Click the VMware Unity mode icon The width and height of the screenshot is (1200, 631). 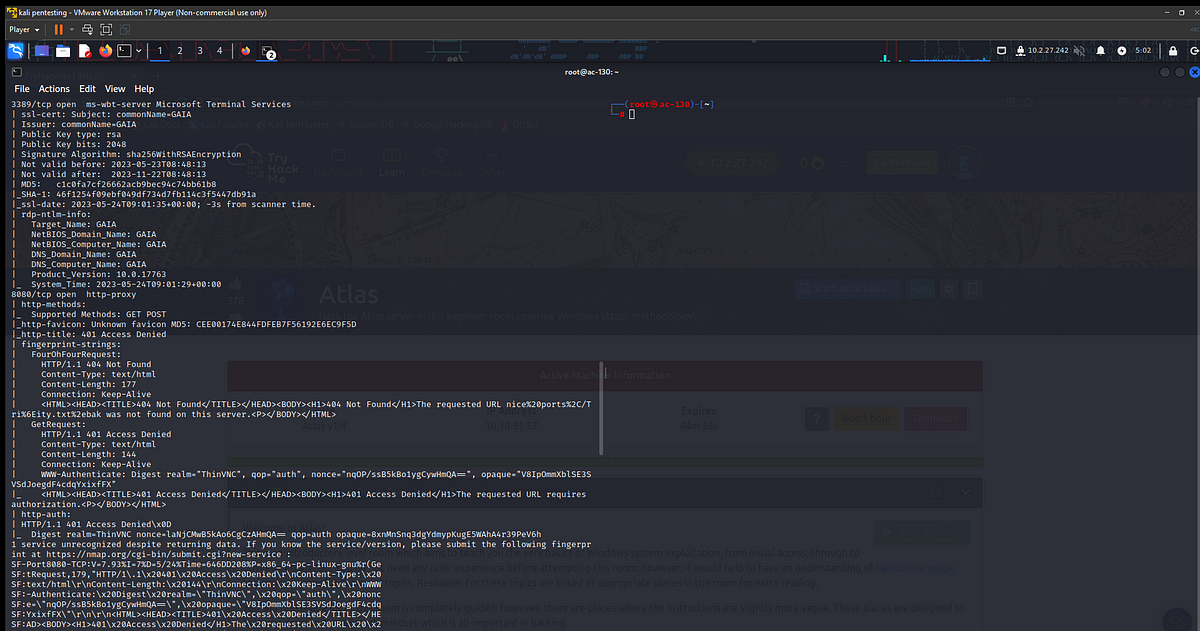click(x=124, y=30)
